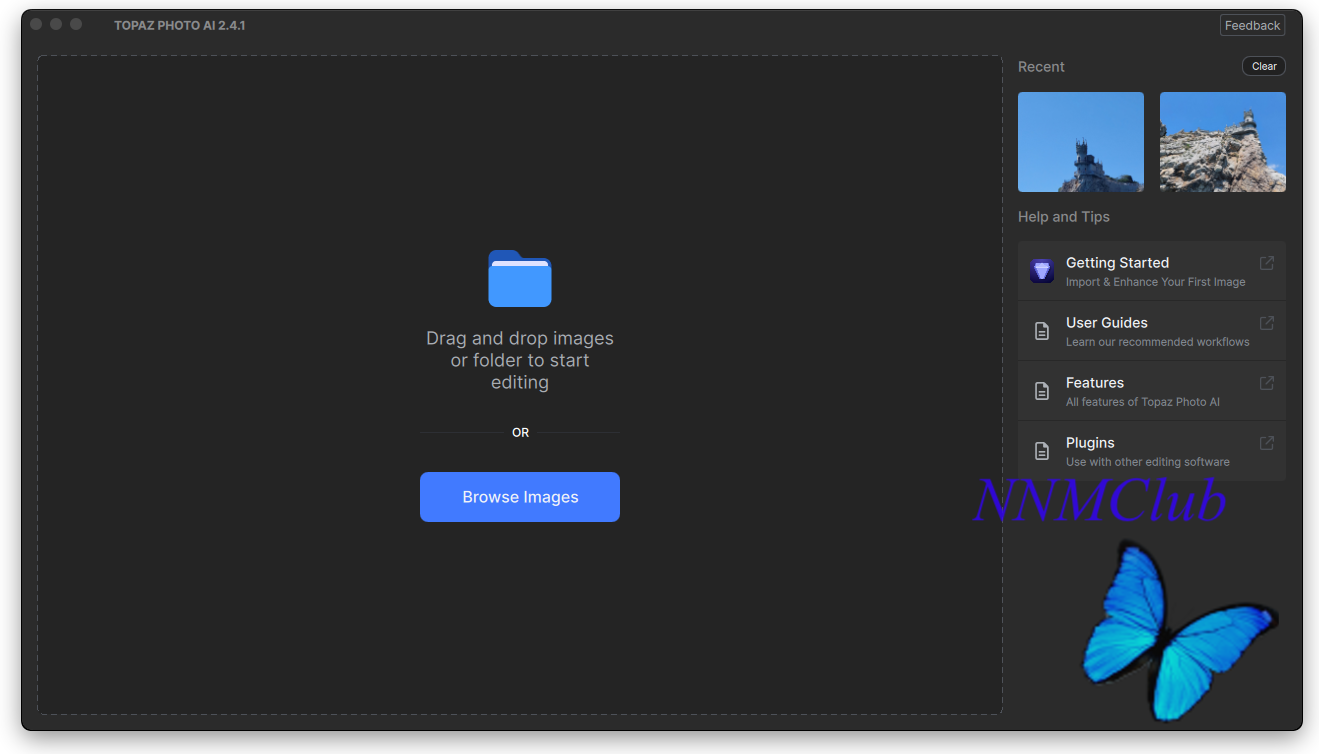Image resolution: width=1319 pixels, height=754 pixels.
Task: Click the 'Help and Tips' heading
Action: point(1064,217)
